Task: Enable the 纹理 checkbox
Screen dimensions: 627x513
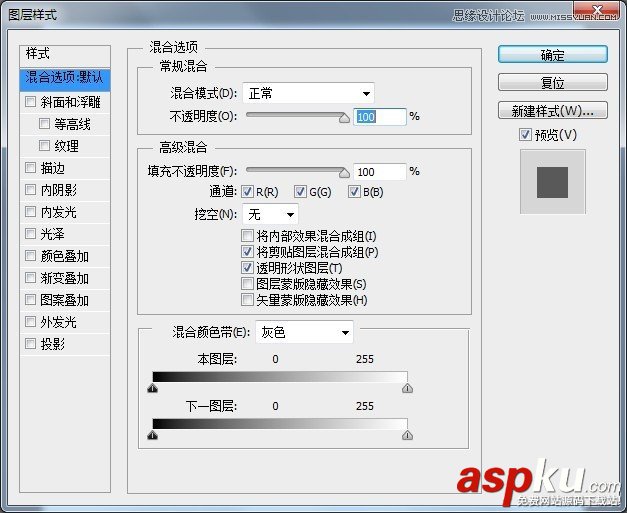Action: 44,146
